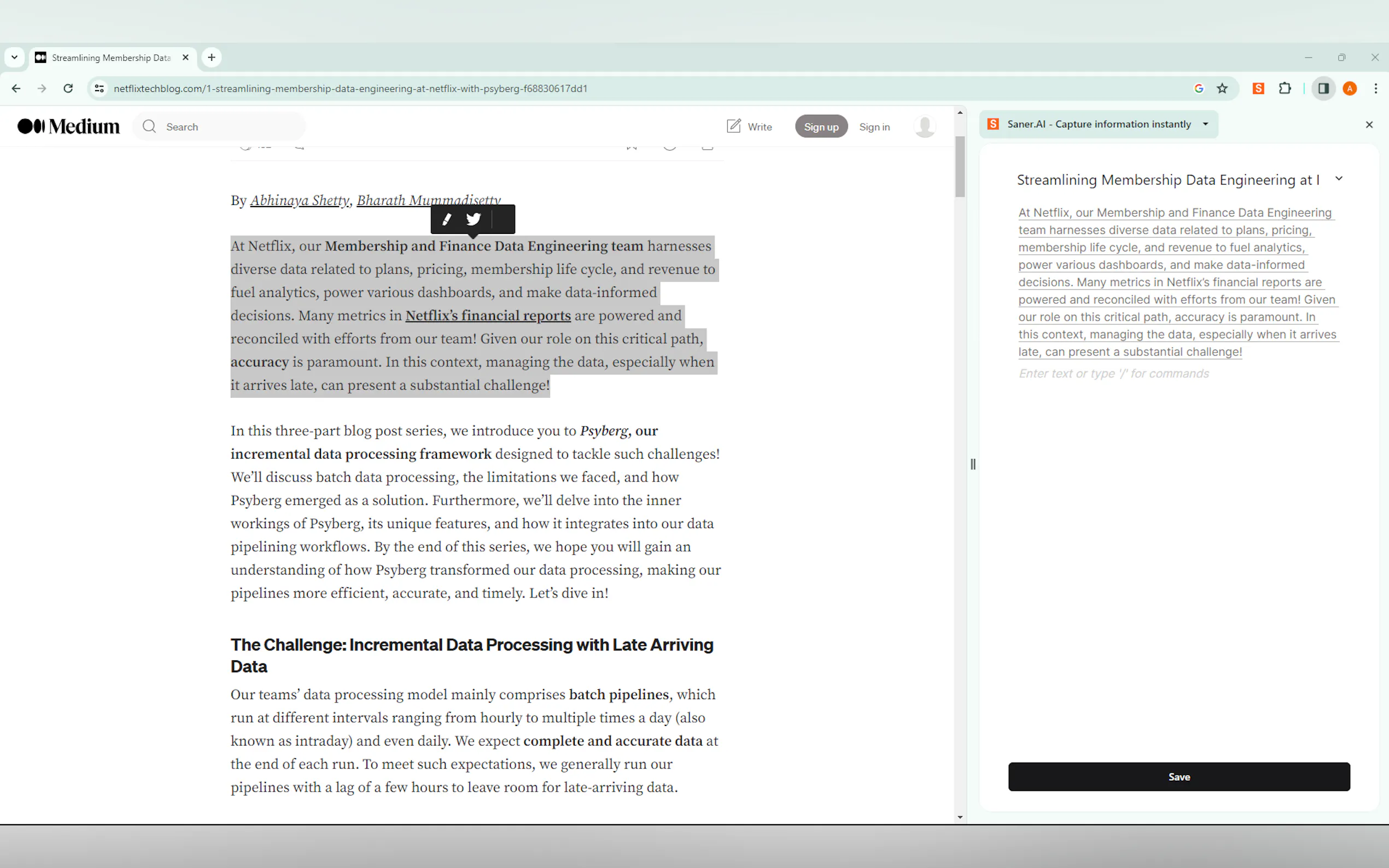Screen dimensions: 1389x868
Task: Highlight selection with the pen icon
Action: click(x=447, y=219)
